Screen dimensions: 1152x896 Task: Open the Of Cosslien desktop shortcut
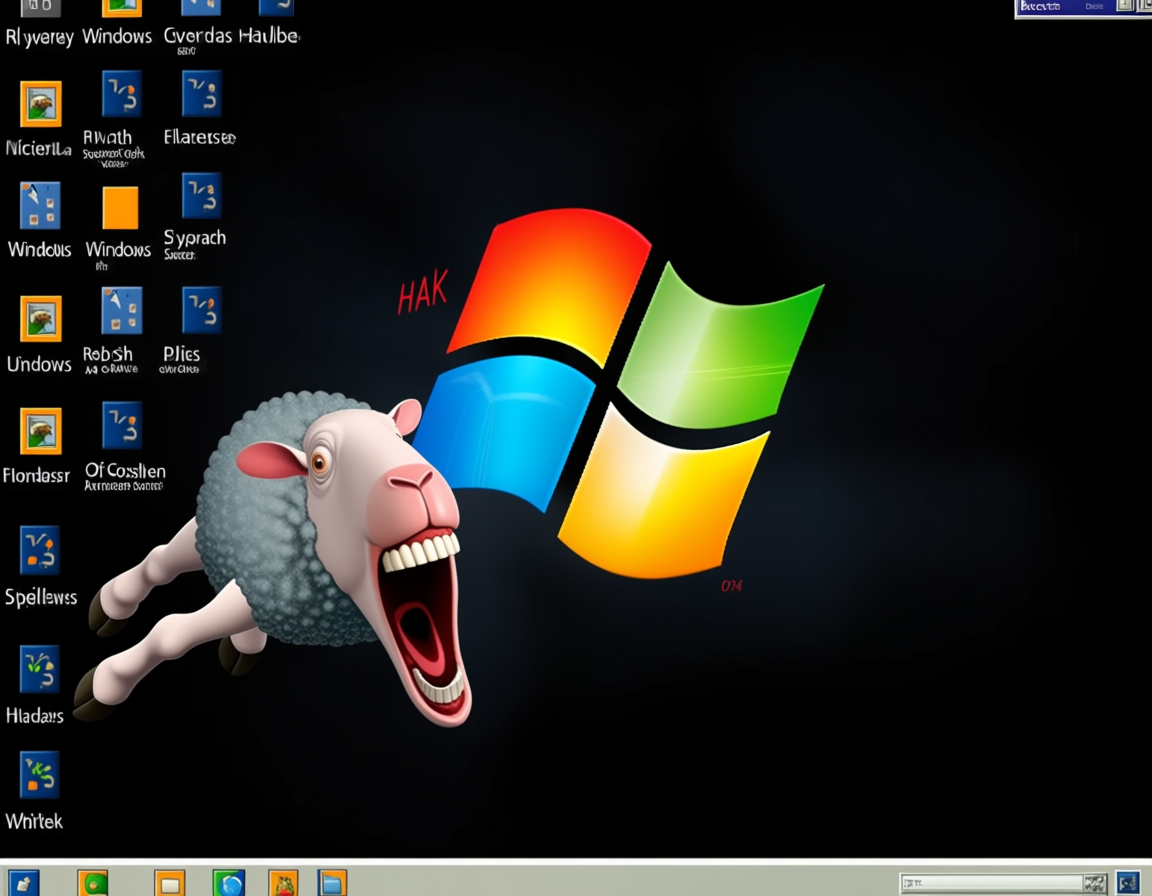122,424
